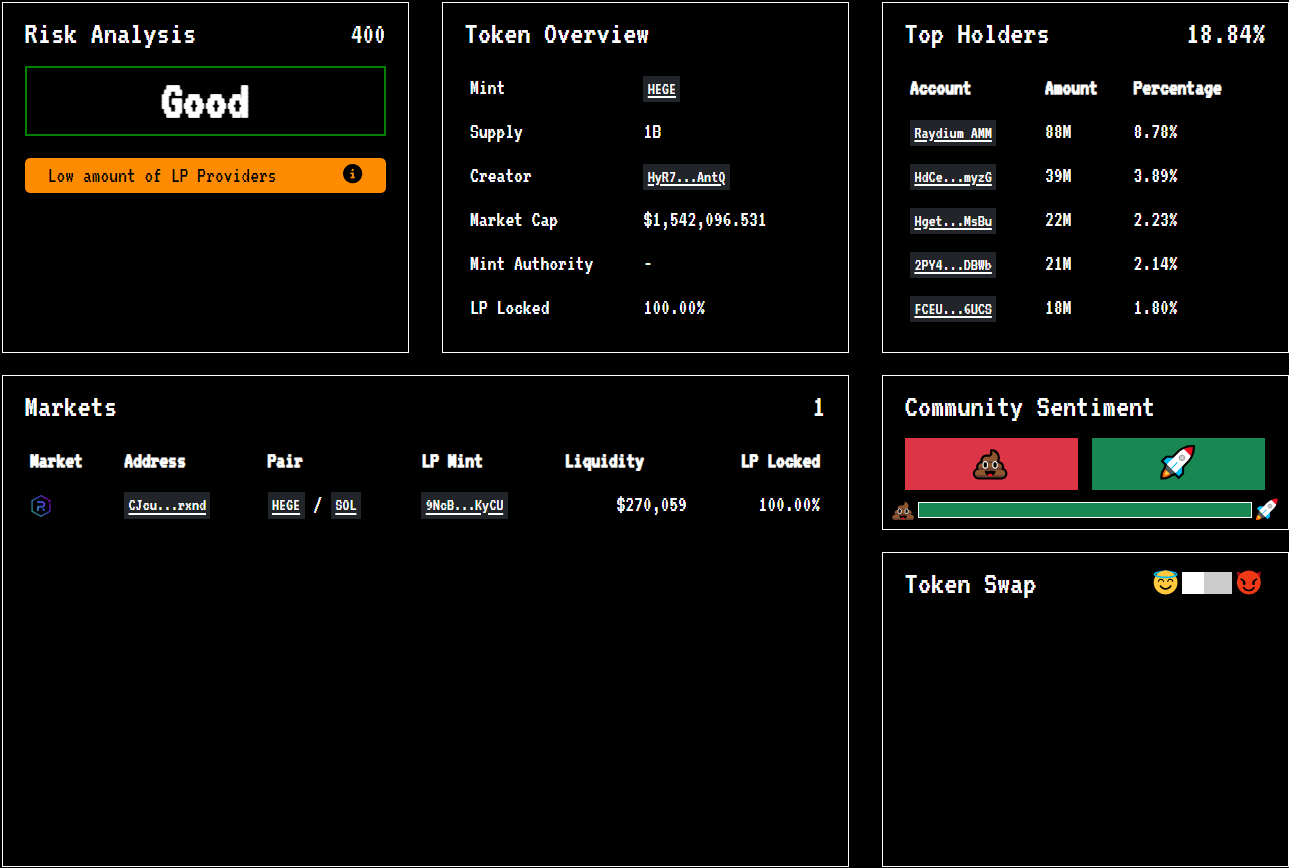This screenshot has height=868, width=1289.
Task: Click the 39M amount for HdCe...myzG
Action: point(1058,176)
